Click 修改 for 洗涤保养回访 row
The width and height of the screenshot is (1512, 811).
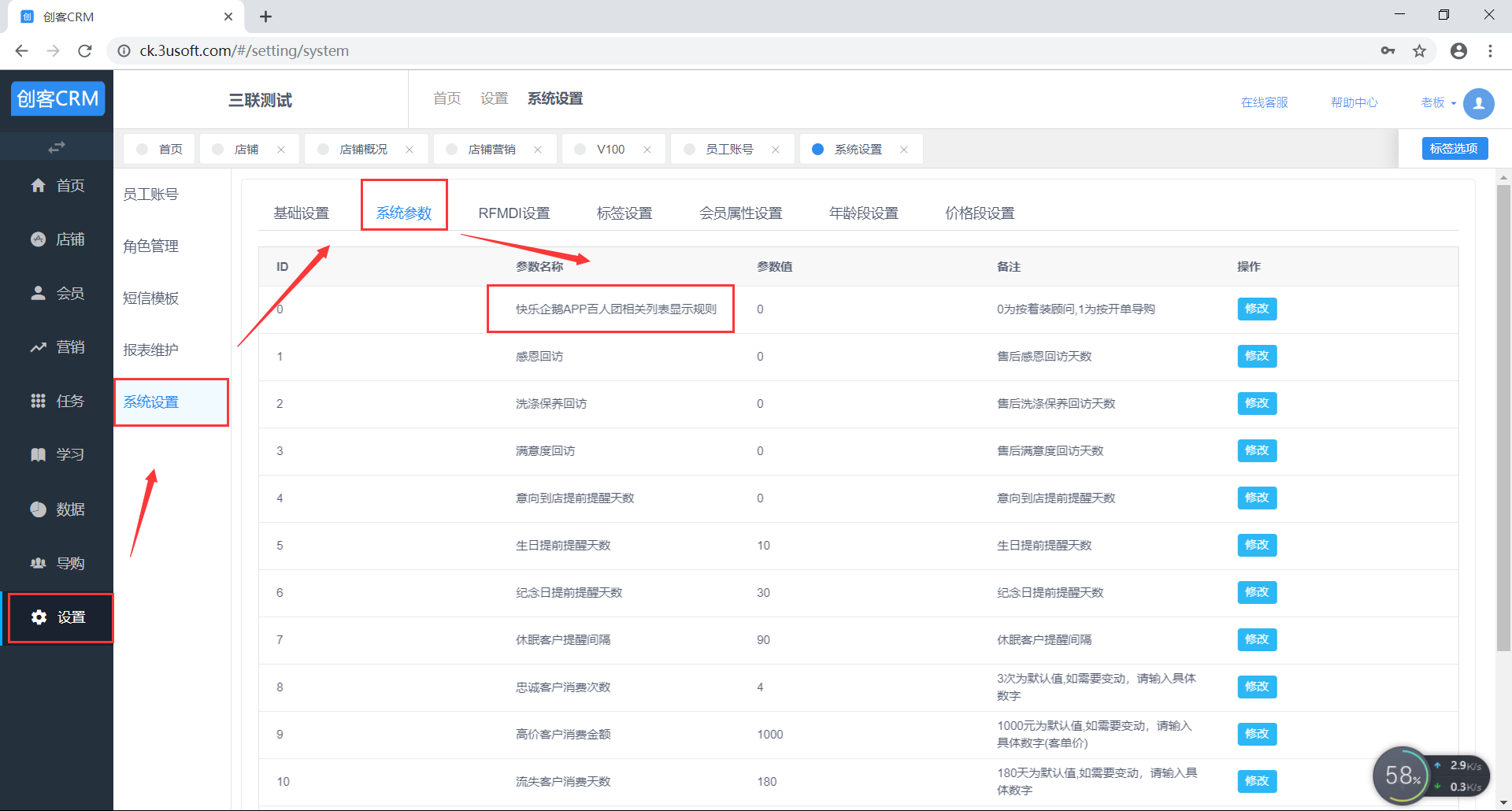[1257, 403]
